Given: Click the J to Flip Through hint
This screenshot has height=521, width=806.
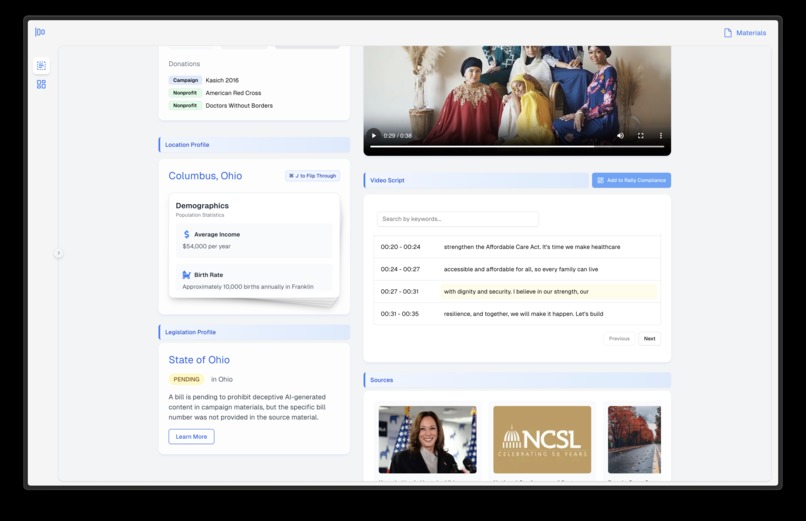Looking at the screenshot, I should click(x=313, y=176).
